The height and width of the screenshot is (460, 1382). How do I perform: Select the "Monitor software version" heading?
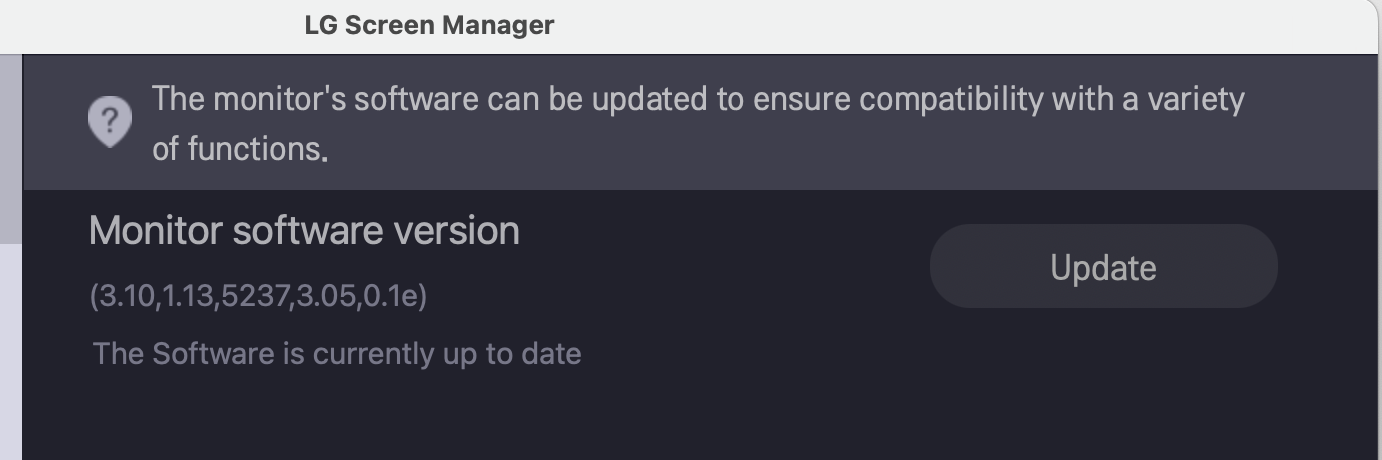tap(304, 231)
